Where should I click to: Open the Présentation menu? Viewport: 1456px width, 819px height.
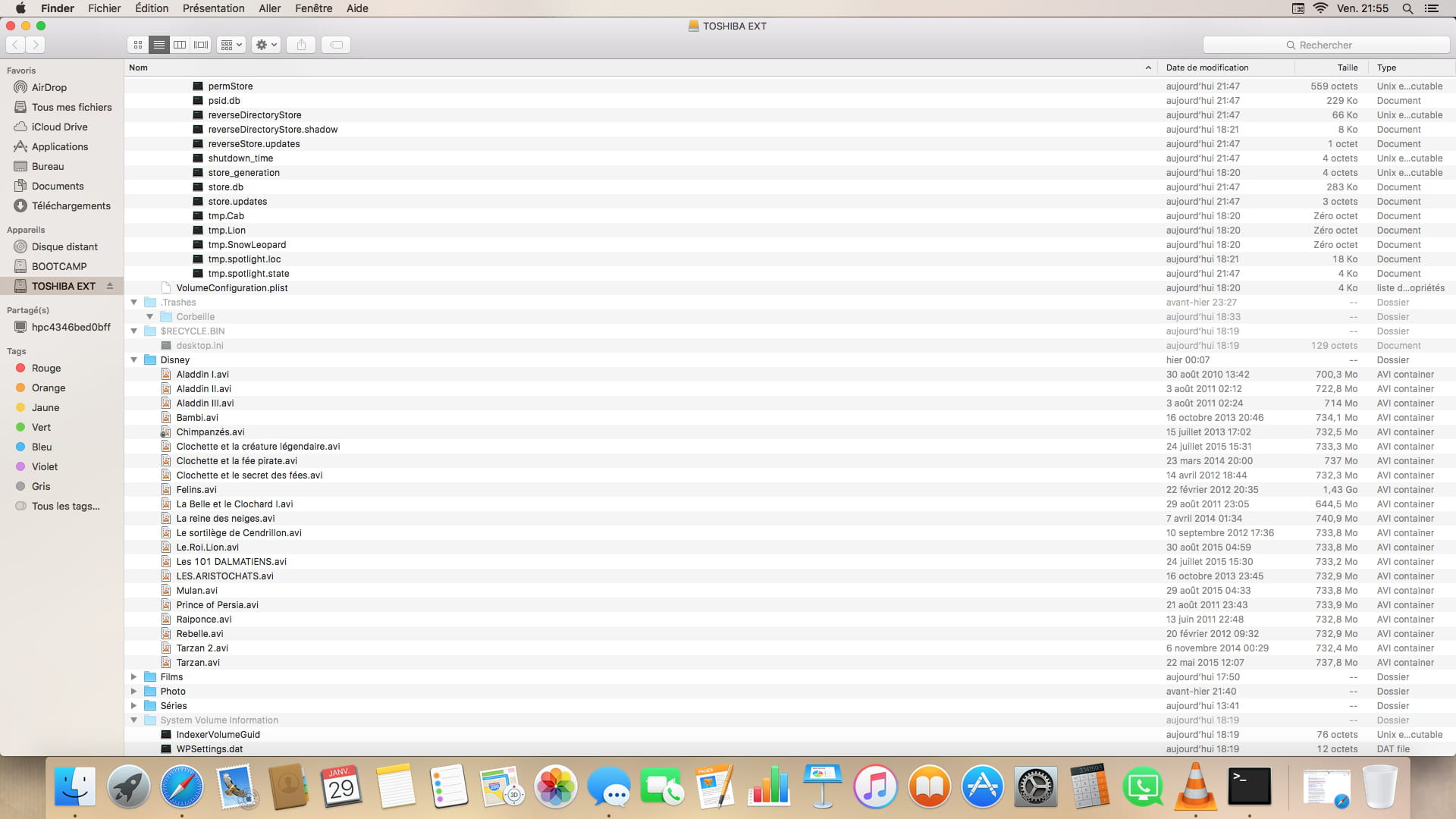214,8
